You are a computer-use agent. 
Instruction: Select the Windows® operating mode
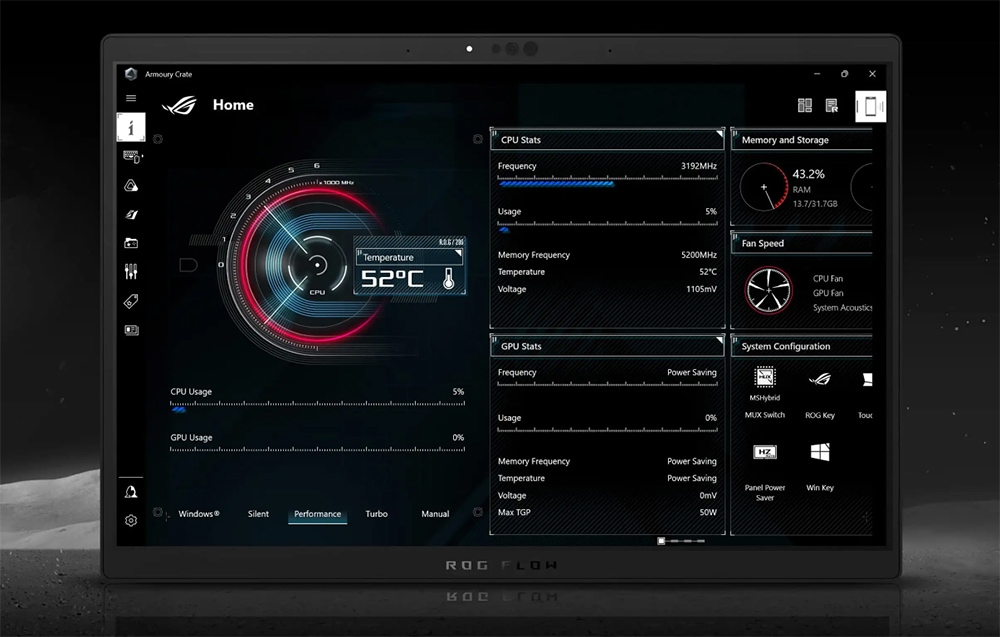pyautogui.click(x=199, y=514)
